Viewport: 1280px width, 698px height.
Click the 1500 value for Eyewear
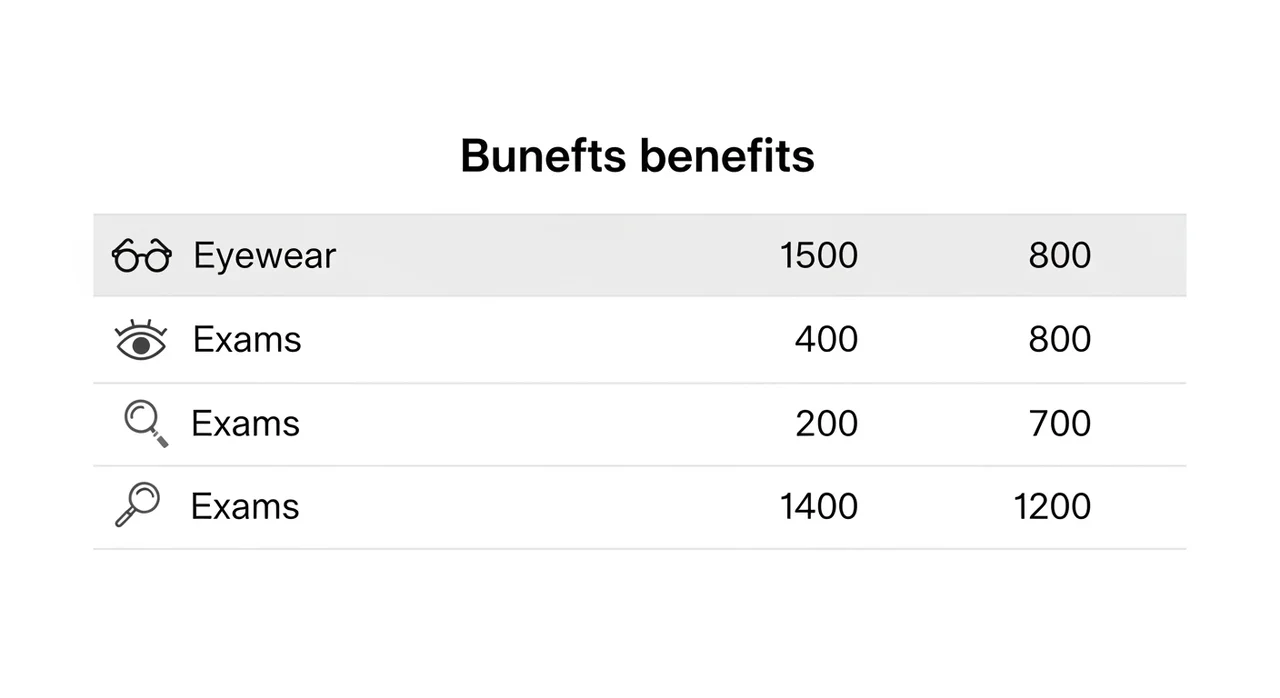[x=818, y=256]
